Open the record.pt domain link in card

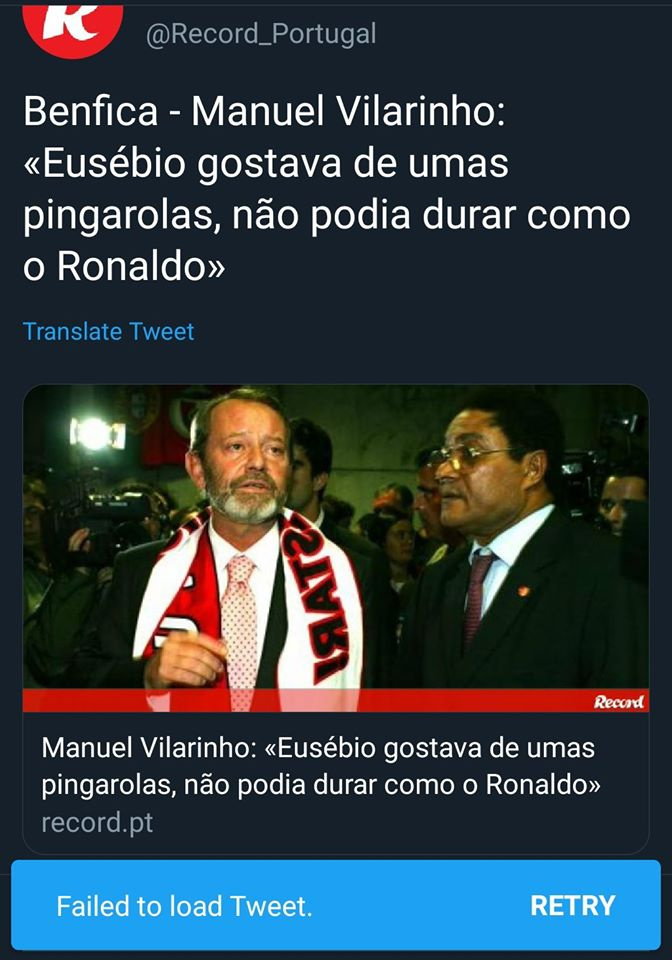click(x=97, y=822)
